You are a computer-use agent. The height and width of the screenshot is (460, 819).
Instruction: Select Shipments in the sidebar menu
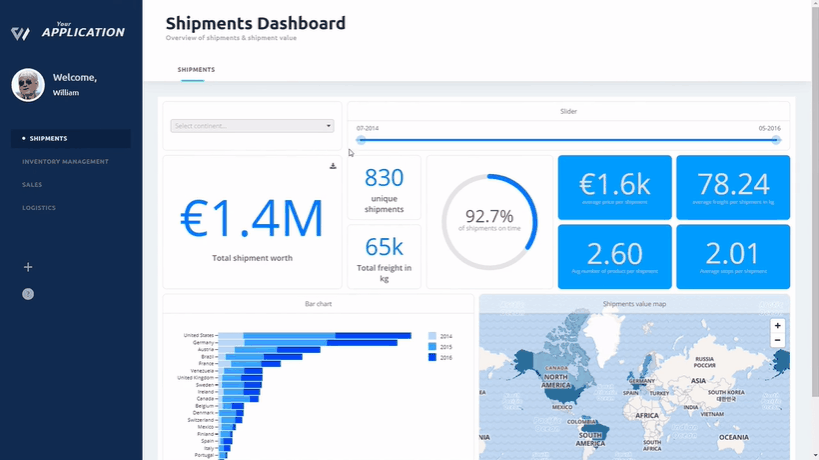pyautogui.click(x=48, y=139)
